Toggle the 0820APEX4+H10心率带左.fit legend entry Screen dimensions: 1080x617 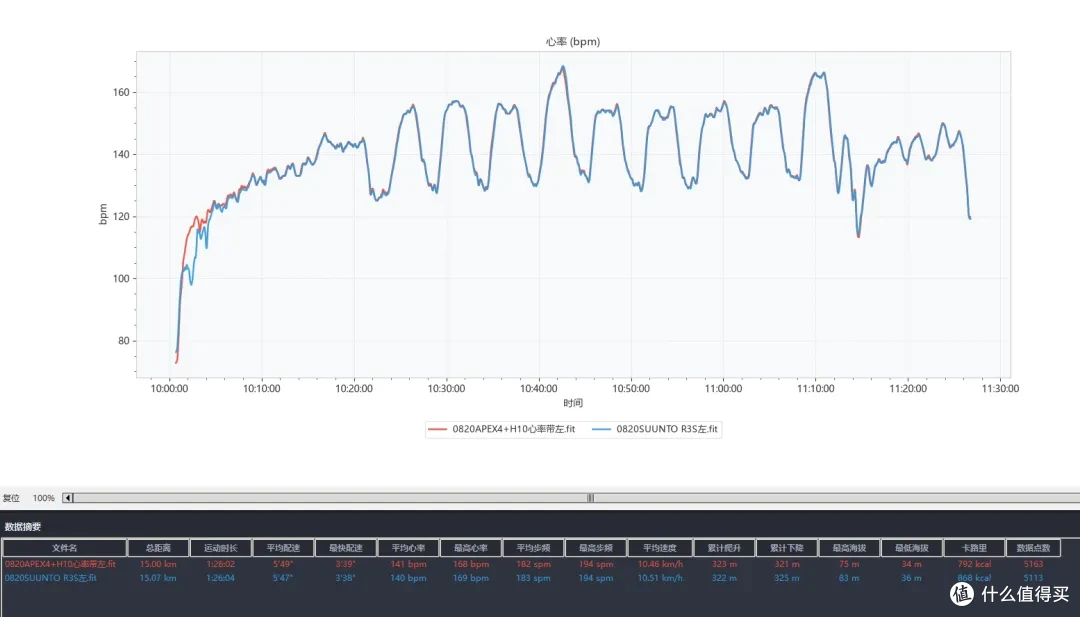pos(501,429)
